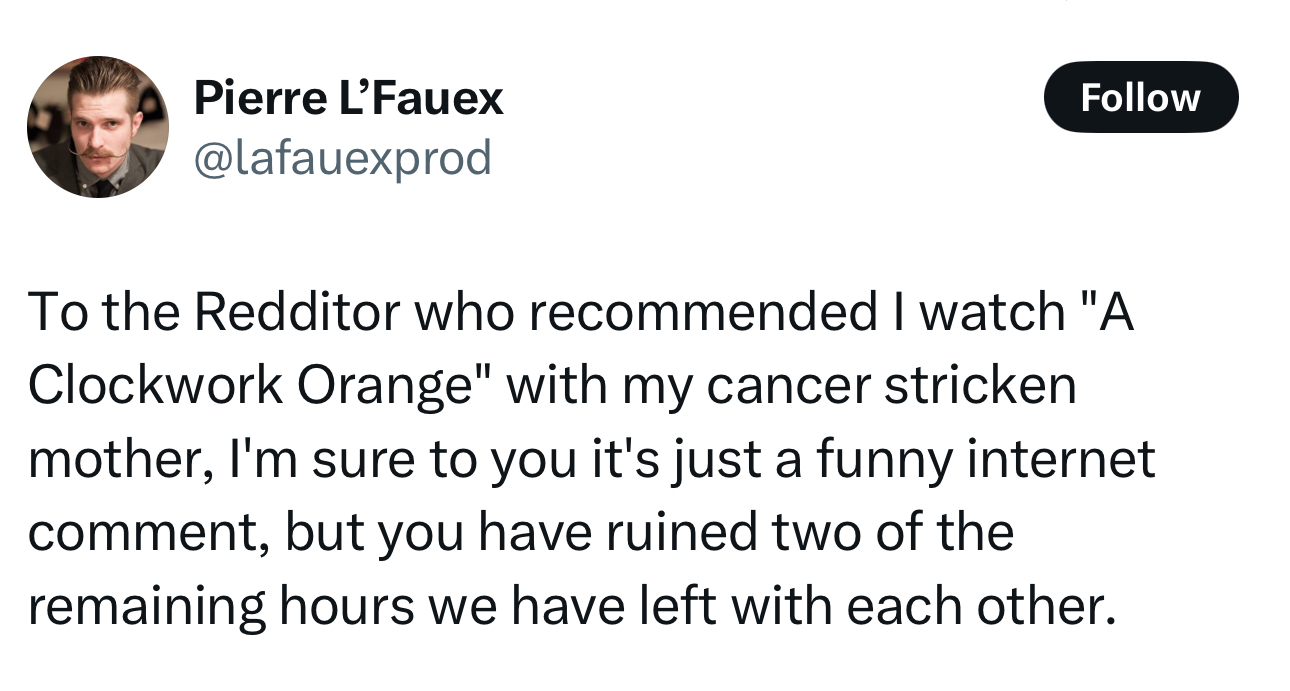Open Pierre L'Fauex's profile picture
This screenshot has width=1290, height=691.
click(98, 127)
